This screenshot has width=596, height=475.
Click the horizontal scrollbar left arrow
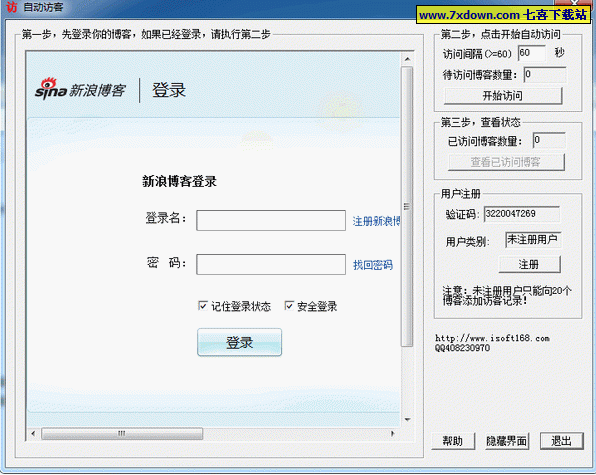point(33,433)
